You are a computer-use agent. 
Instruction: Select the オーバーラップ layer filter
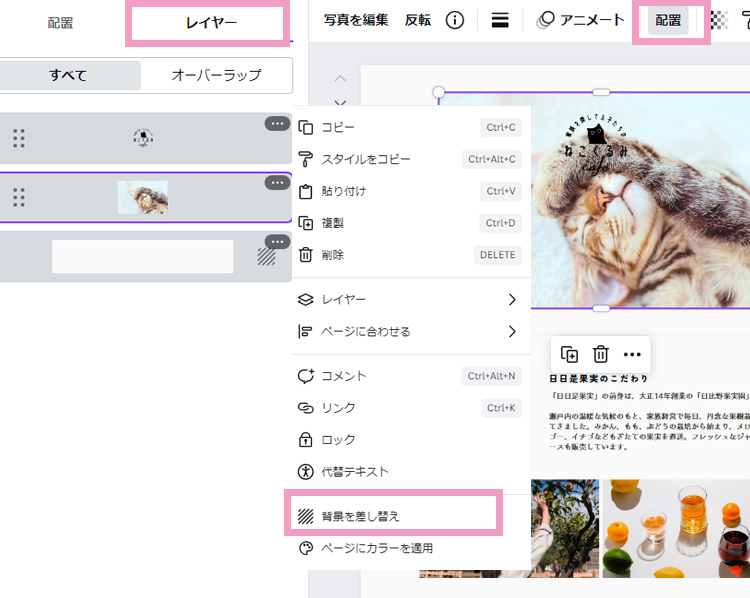[217, 75]
